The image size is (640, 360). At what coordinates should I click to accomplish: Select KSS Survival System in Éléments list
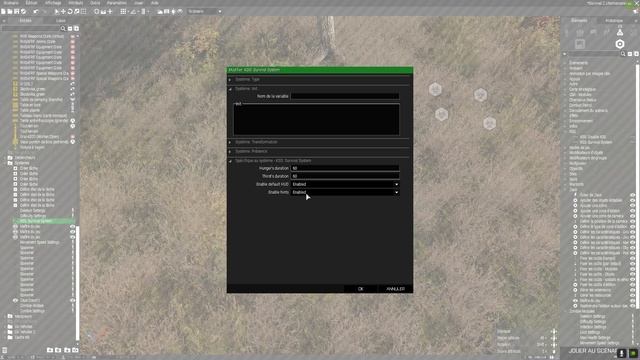[x=596, y=142]
